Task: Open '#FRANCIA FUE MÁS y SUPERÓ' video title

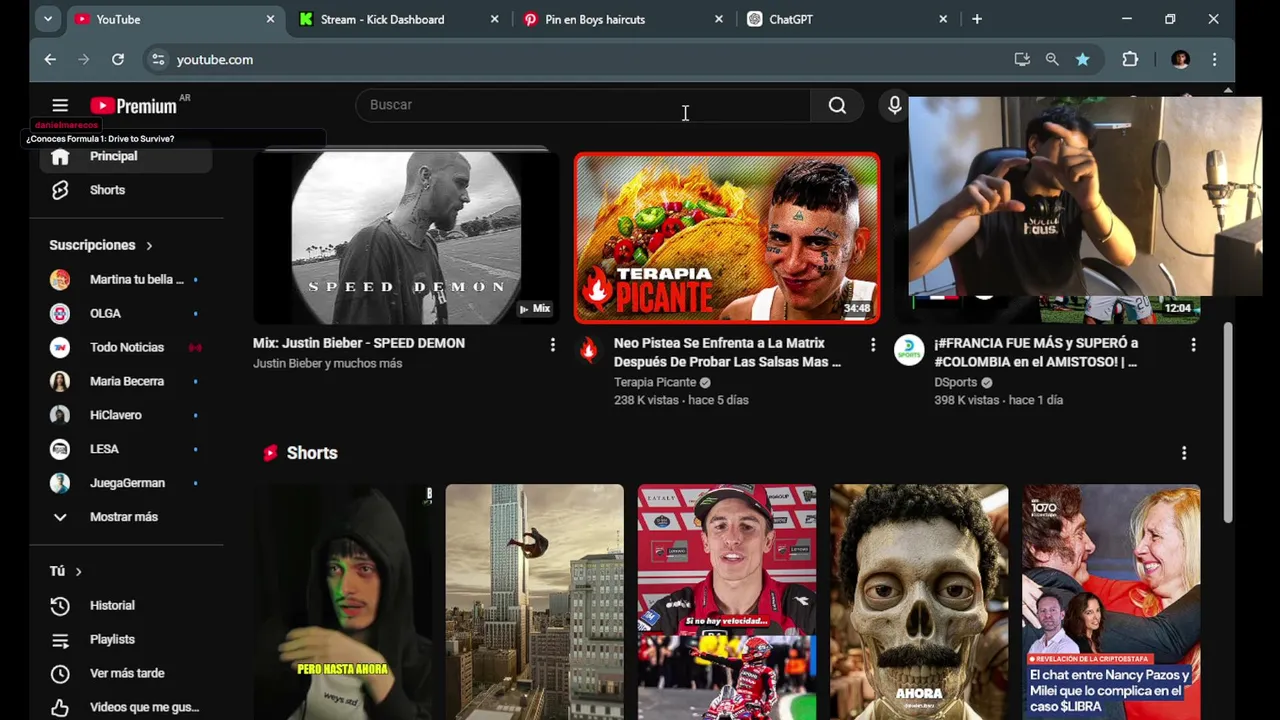Action: point(1035,352)
